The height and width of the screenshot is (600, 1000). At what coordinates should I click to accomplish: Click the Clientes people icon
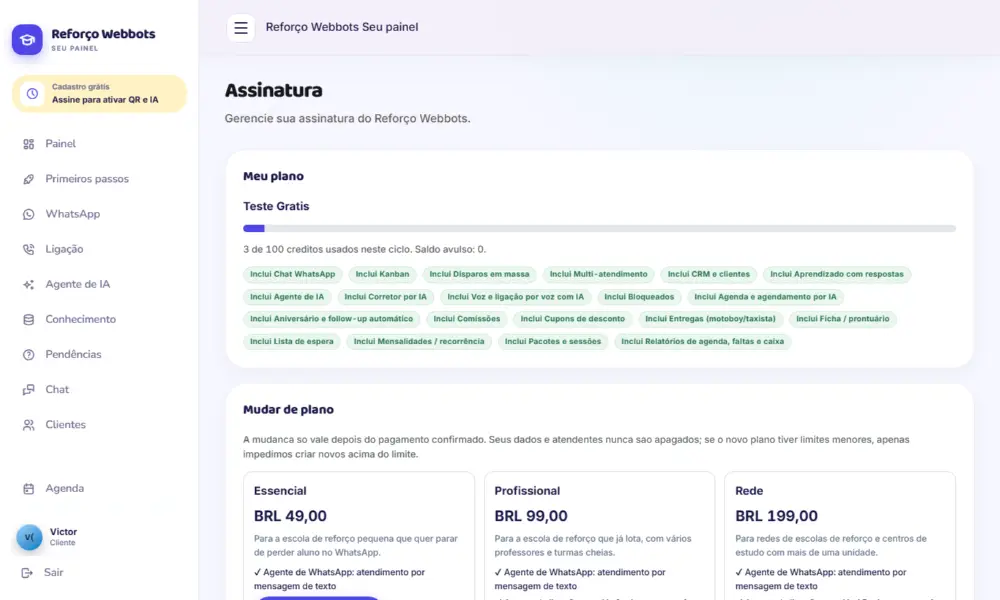pos(29,425)
